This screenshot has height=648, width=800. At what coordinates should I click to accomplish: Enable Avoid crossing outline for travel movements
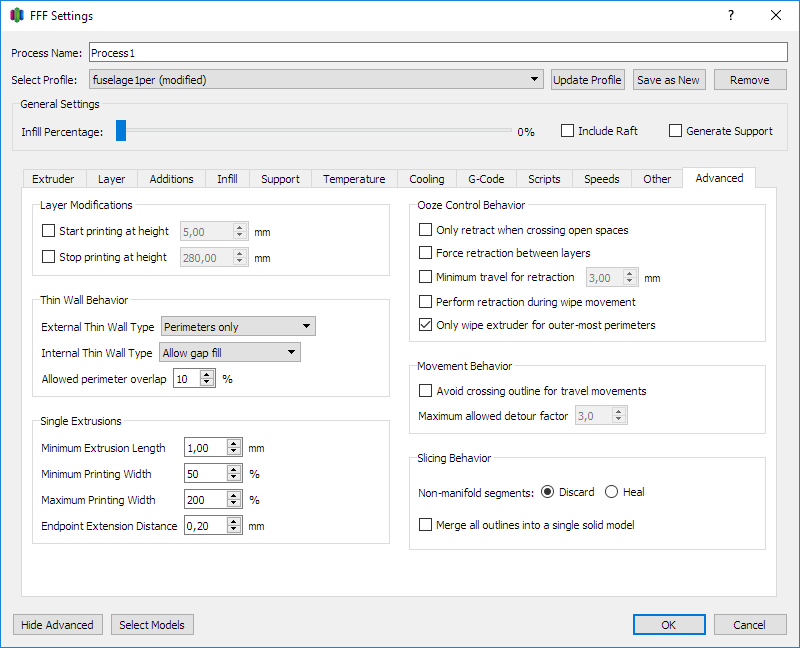coord(426,391)
